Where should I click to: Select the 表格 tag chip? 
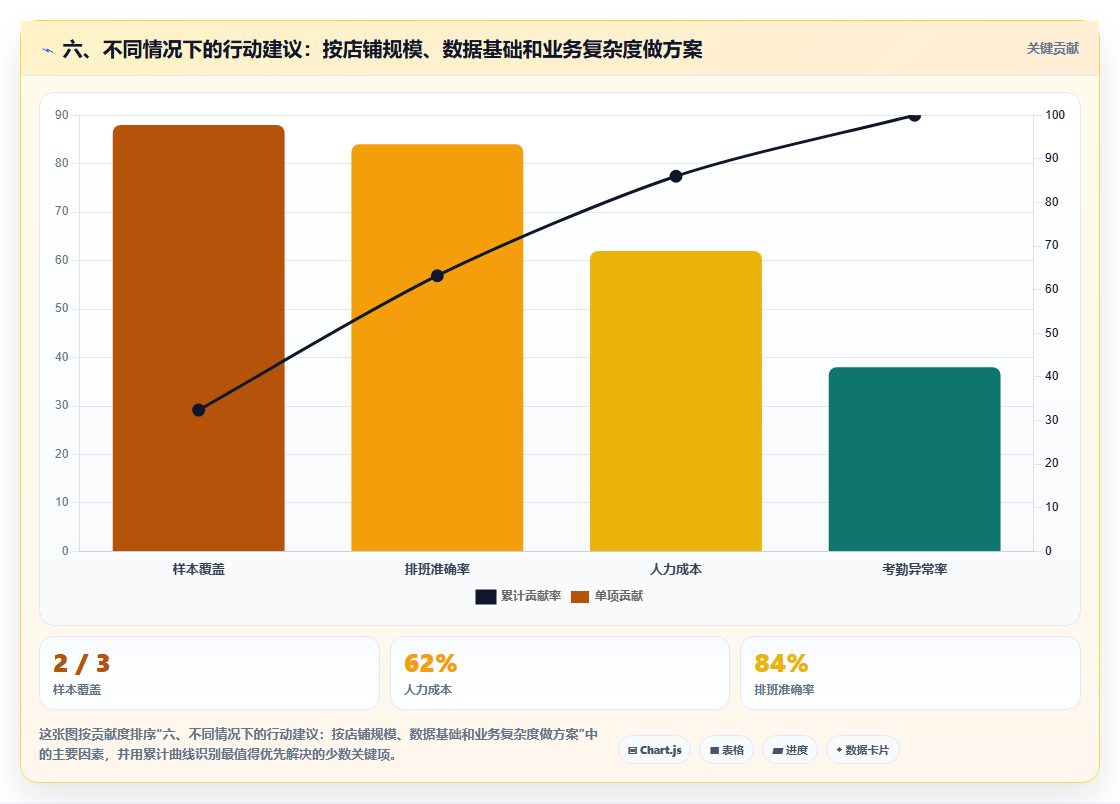pos(726,750)
